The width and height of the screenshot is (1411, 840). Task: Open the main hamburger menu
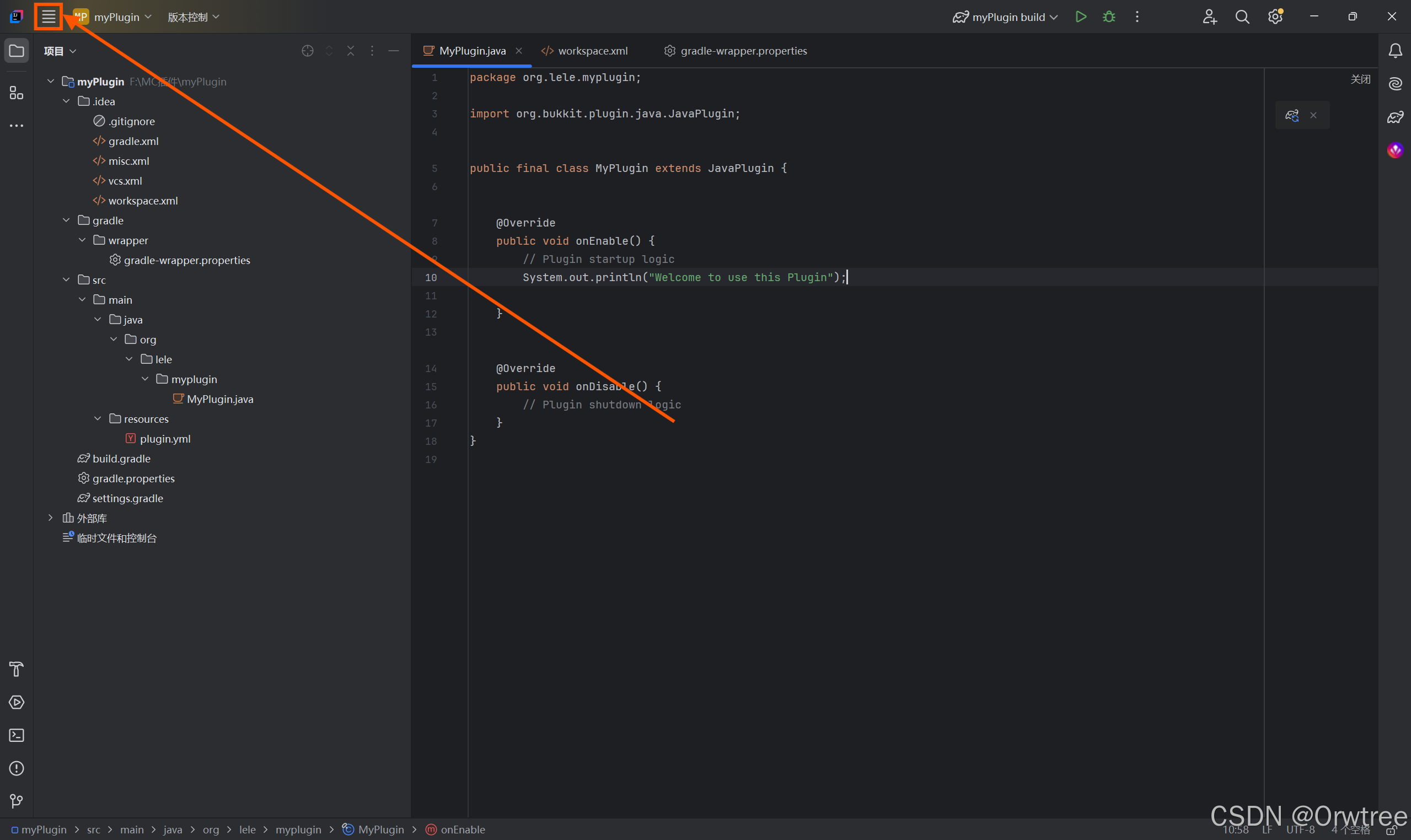pyautogui.click(x=49, y=17)
